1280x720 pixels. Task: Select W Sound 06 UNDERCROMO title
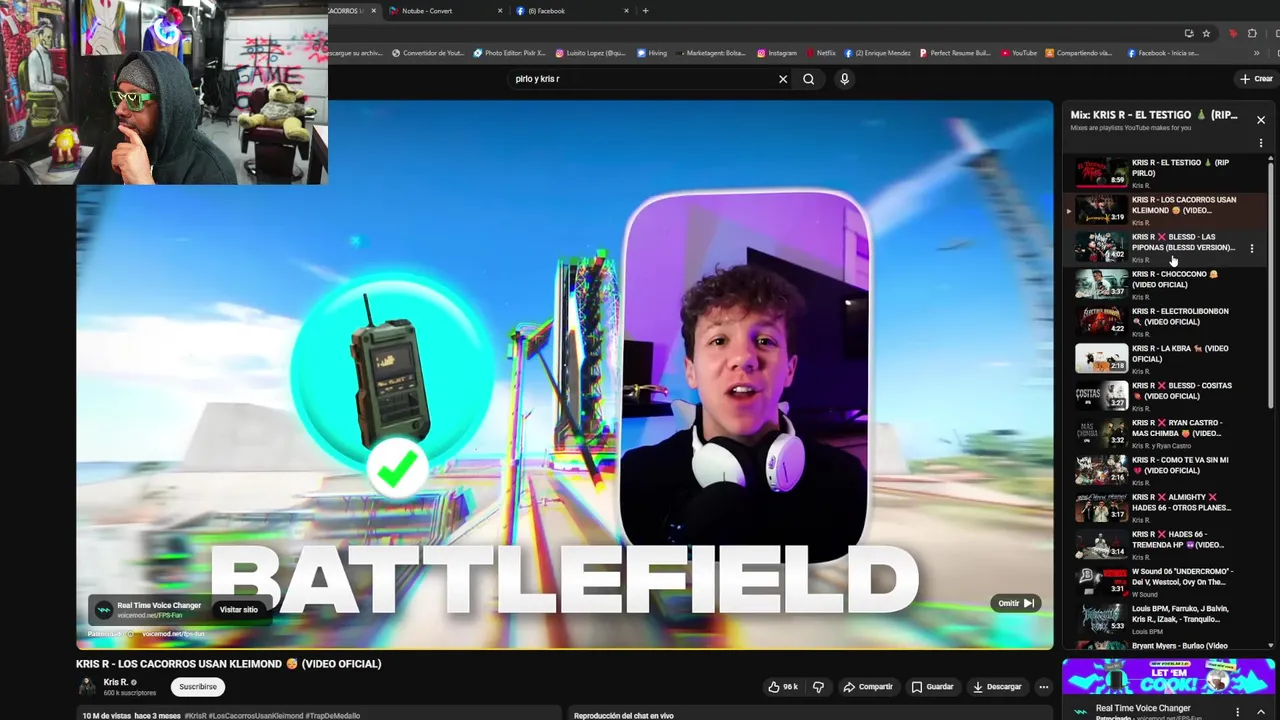[x=1182, y=577]
